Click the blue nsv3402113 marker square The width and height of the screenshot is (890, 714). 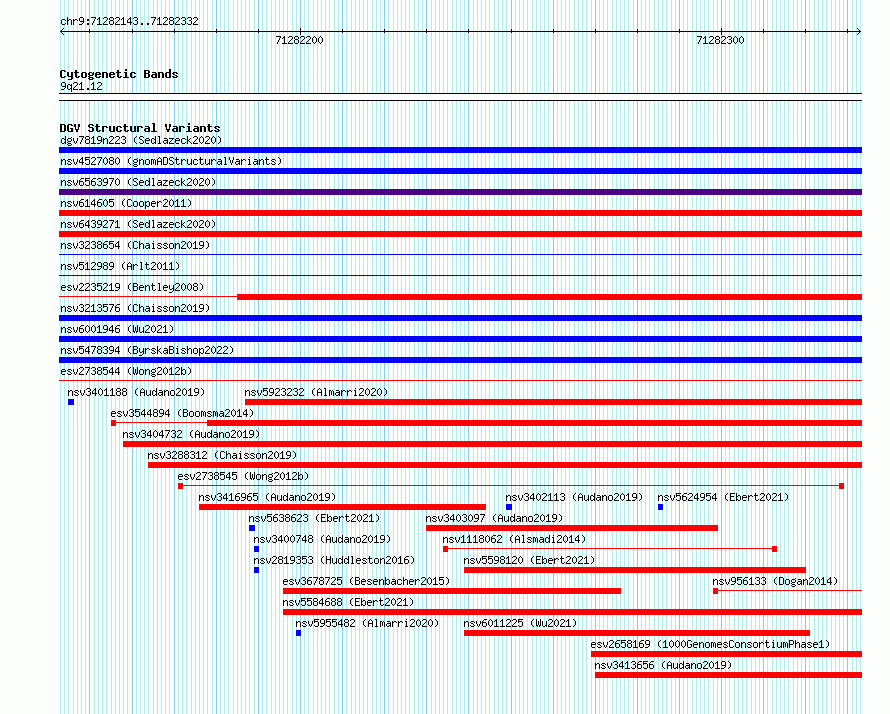tap(509, 507)
